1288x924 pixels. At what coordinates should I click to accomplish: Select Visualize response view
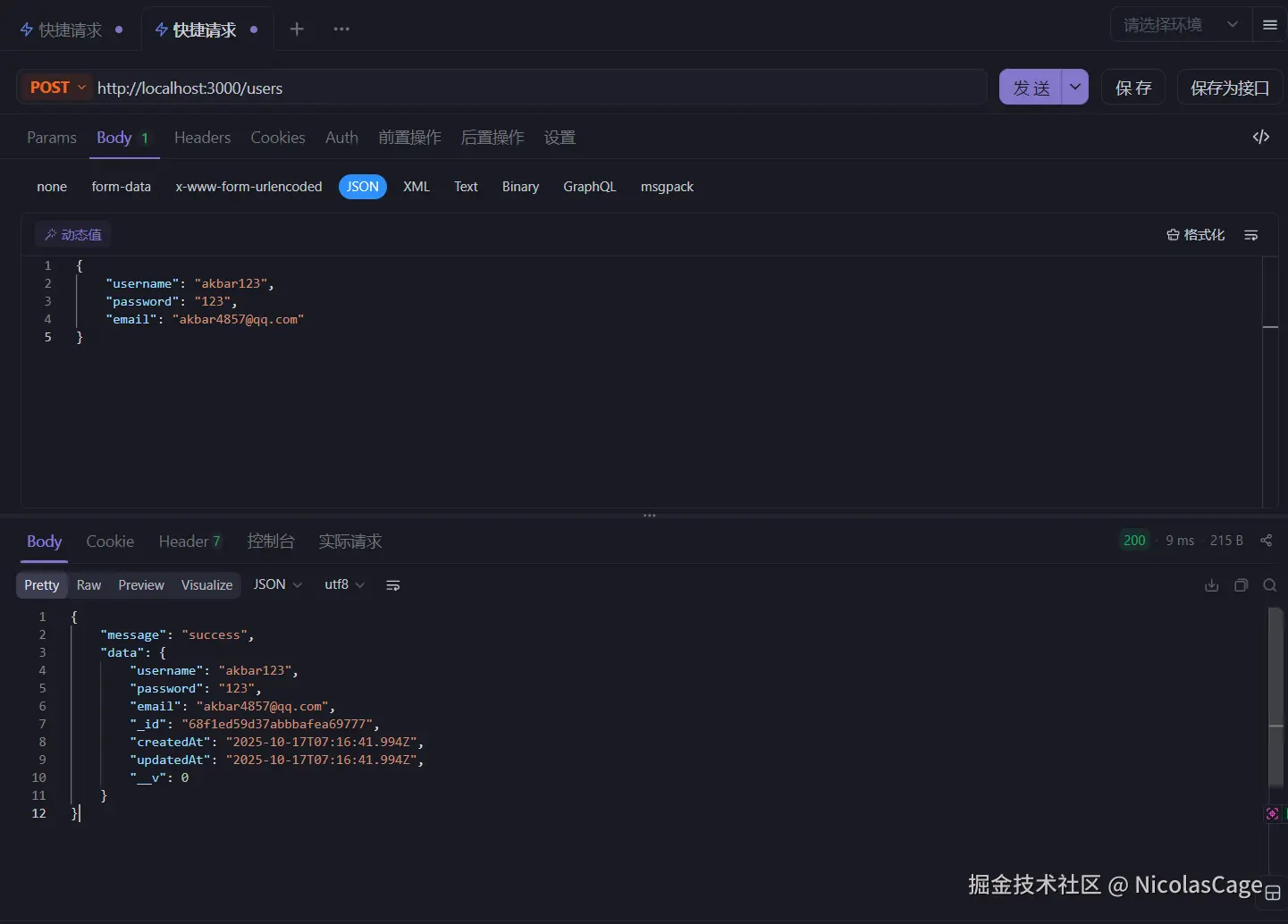pos(207,585)
